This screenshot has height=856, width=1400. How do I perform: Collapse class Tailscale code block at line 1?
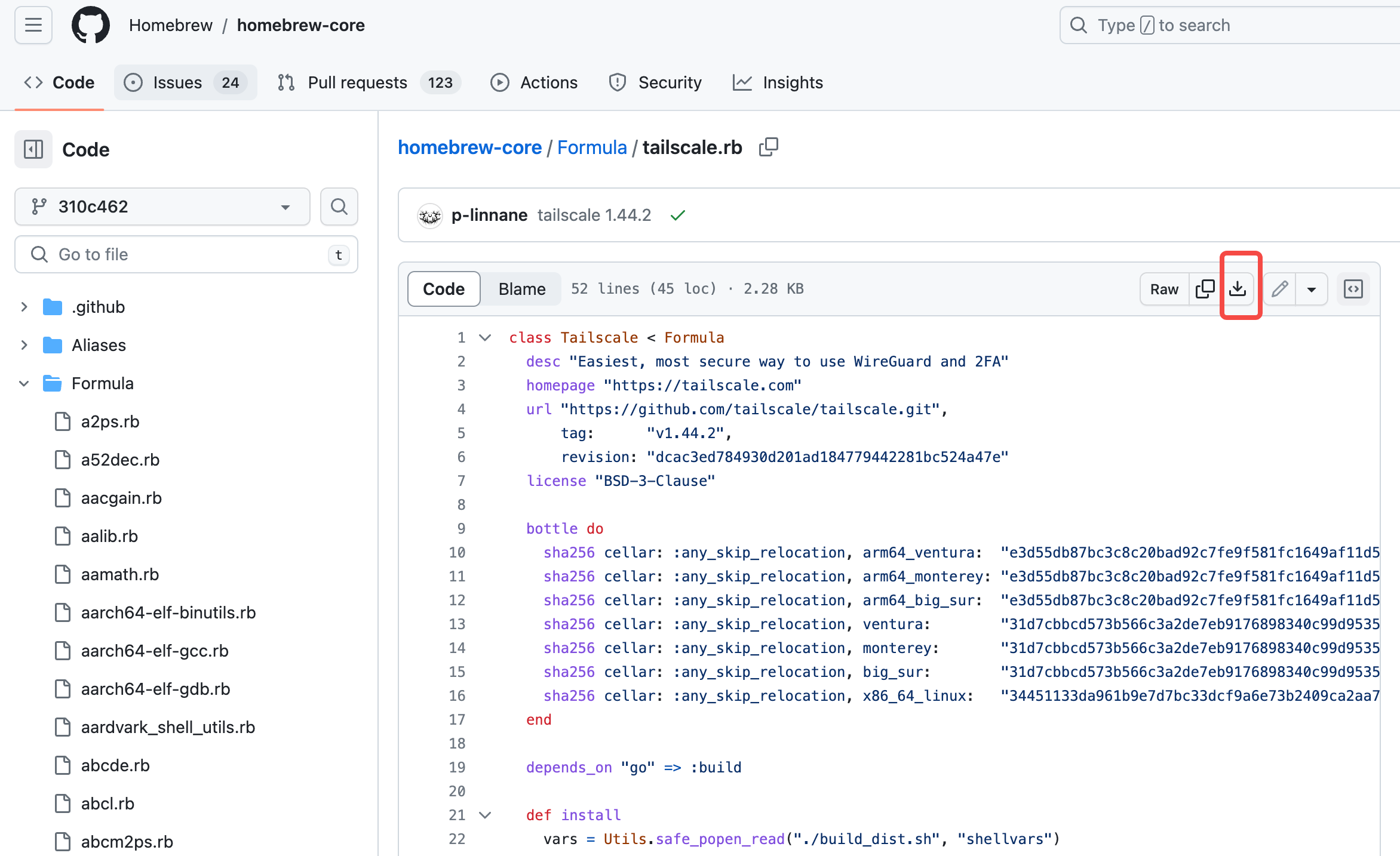485,337
